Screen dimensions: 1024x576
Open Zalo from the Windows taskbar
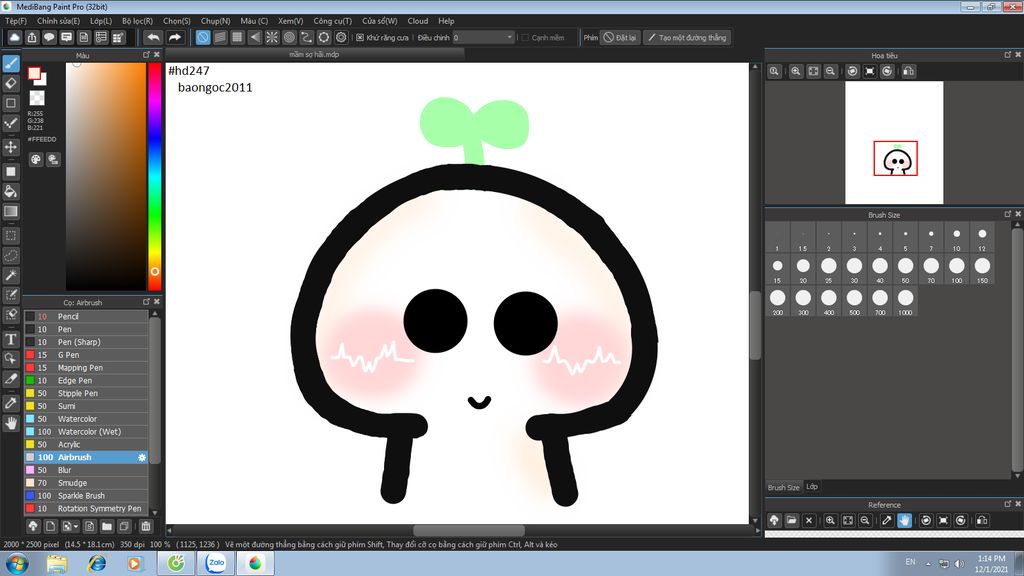click(216, 563)
